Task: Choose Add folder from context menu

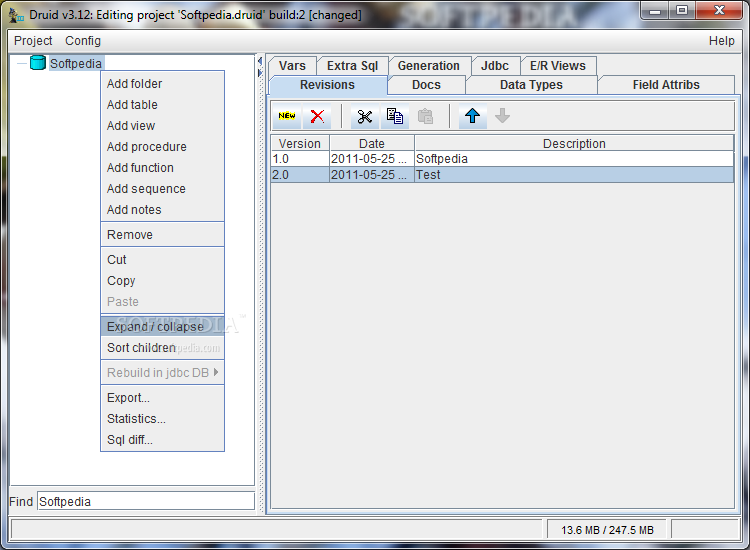Action: pos(163,84)
